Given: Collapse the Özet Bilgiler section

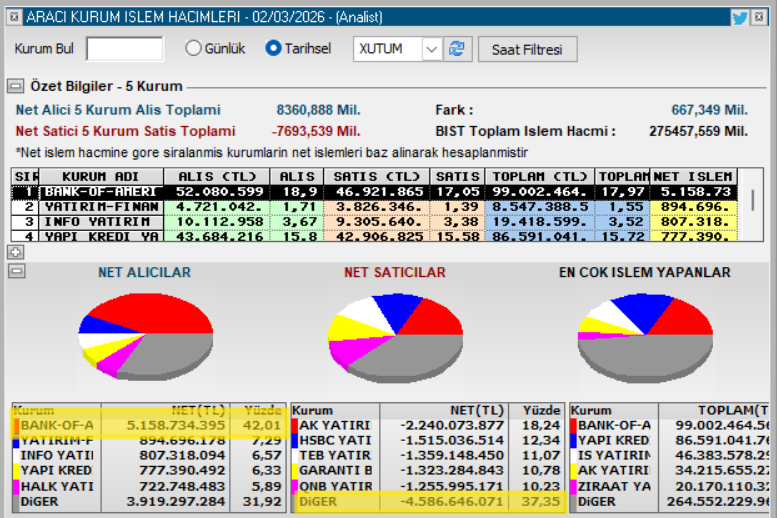Looking at the screenshot, I should tap(15, 86).
